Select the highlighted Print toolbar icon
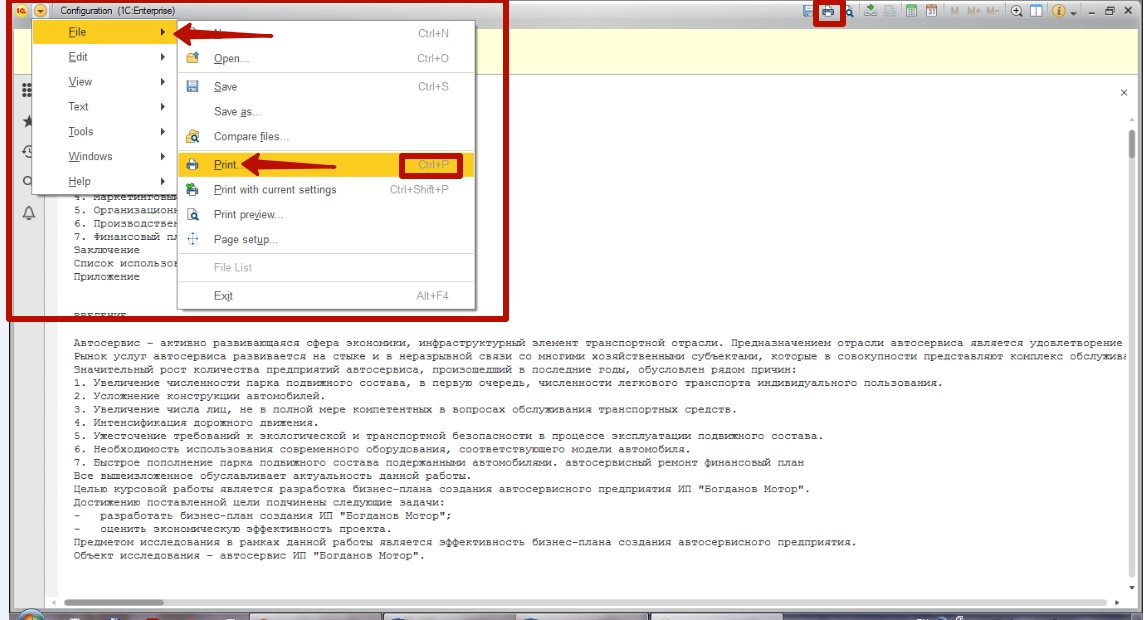The height and width of the screenshot is (620, 1144). click(828, 10)
